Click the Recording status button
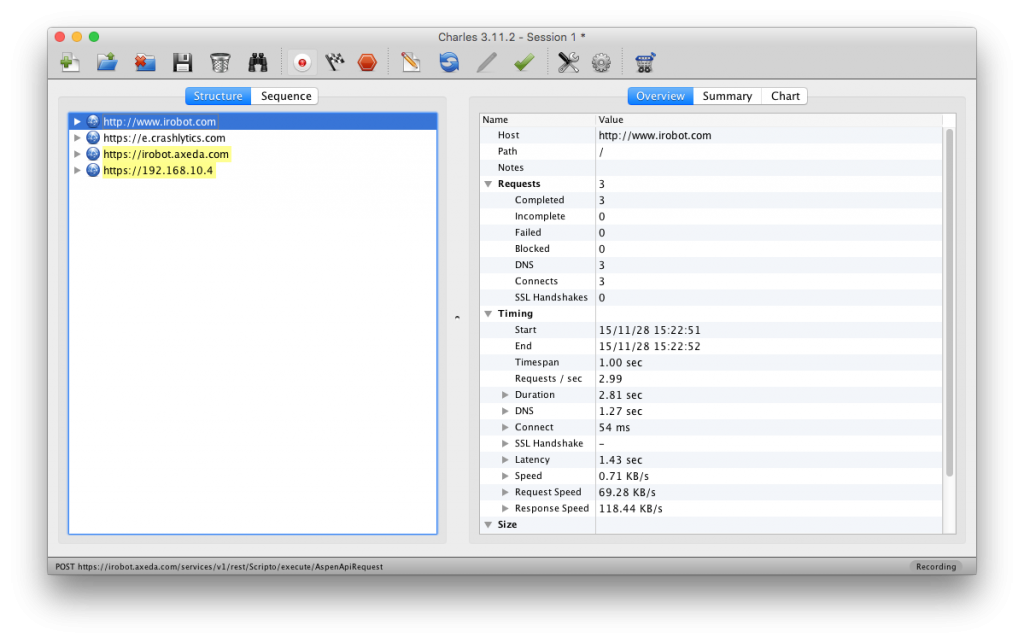Image resolution: width=1024 pixels, height=643 pixels. tap(936, 567)
